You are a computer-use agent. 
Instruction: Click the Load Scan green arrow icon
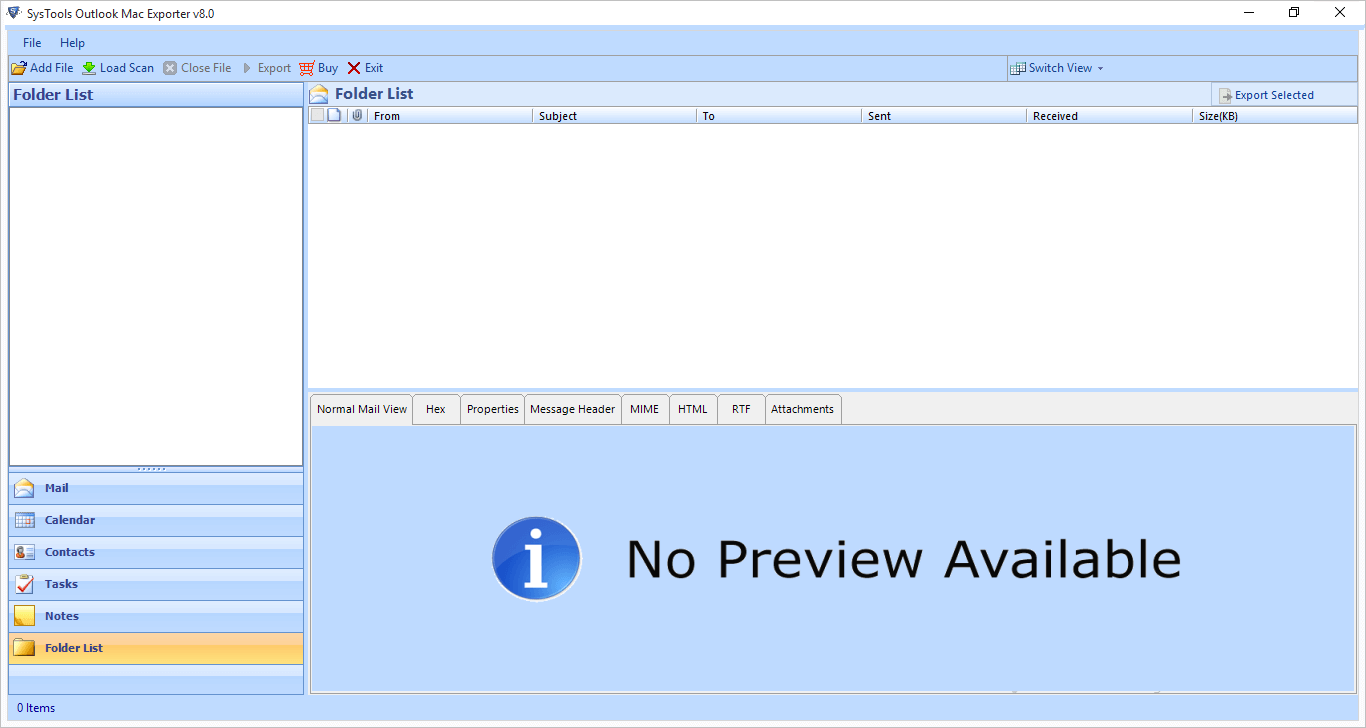click(x=89, y=68)
